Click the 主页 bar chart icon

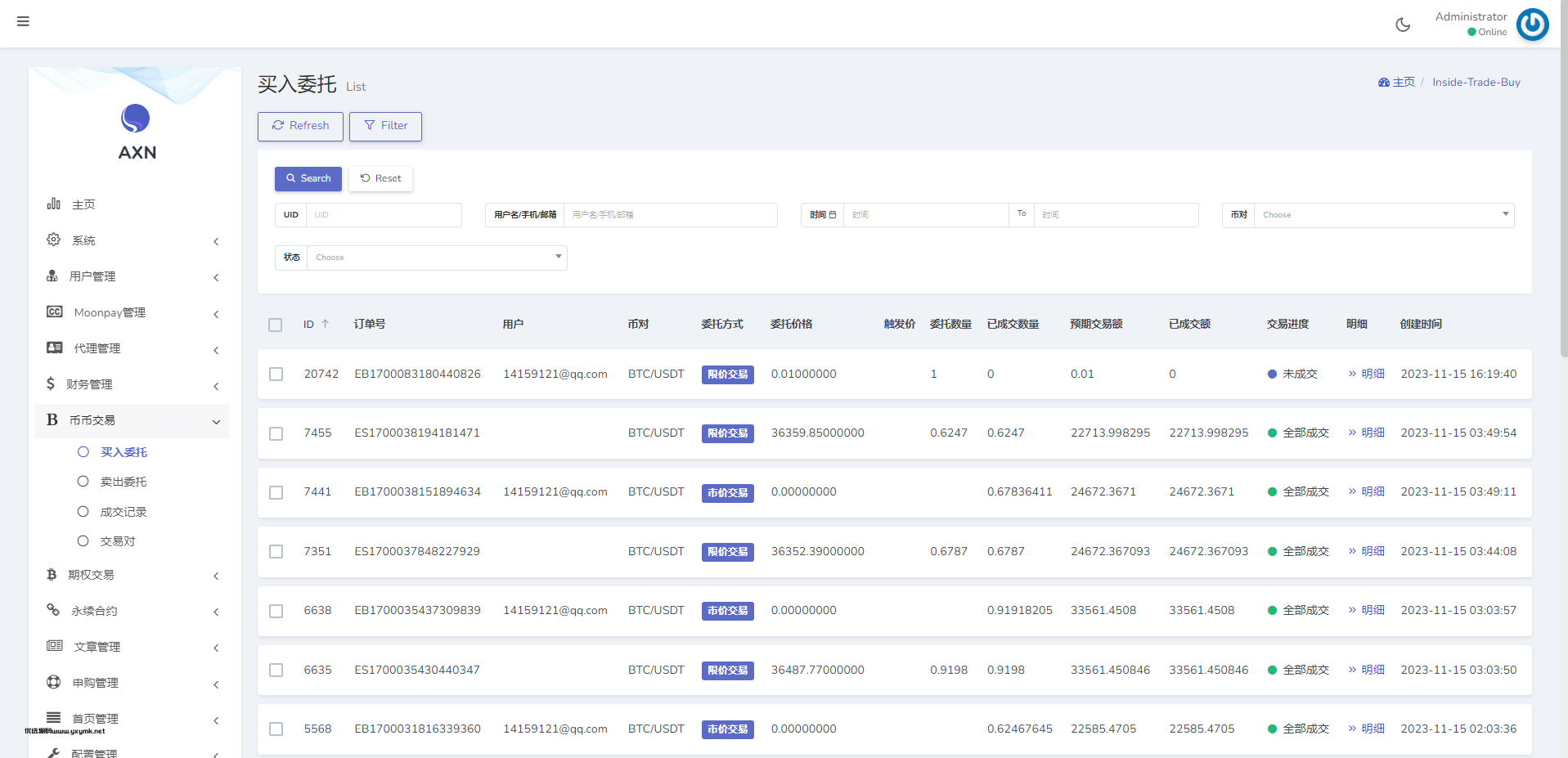[54, 204]
